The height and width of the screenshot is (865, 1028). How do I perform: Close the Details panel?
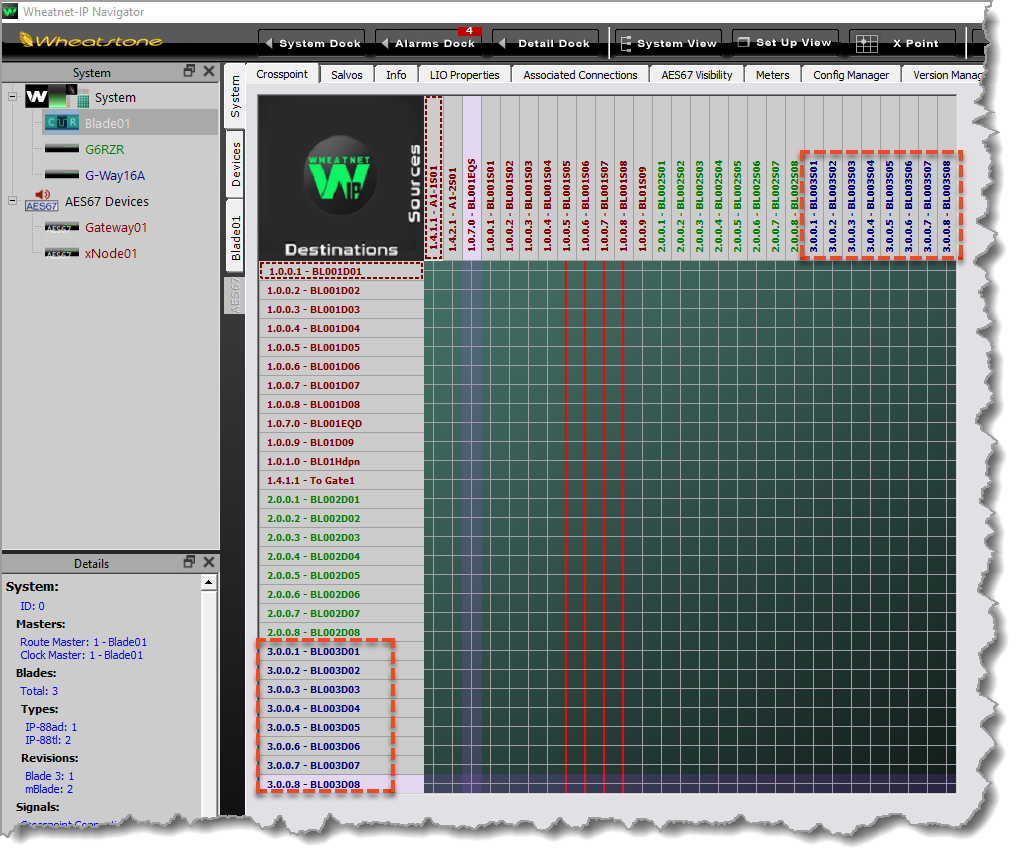pos(208,563)
